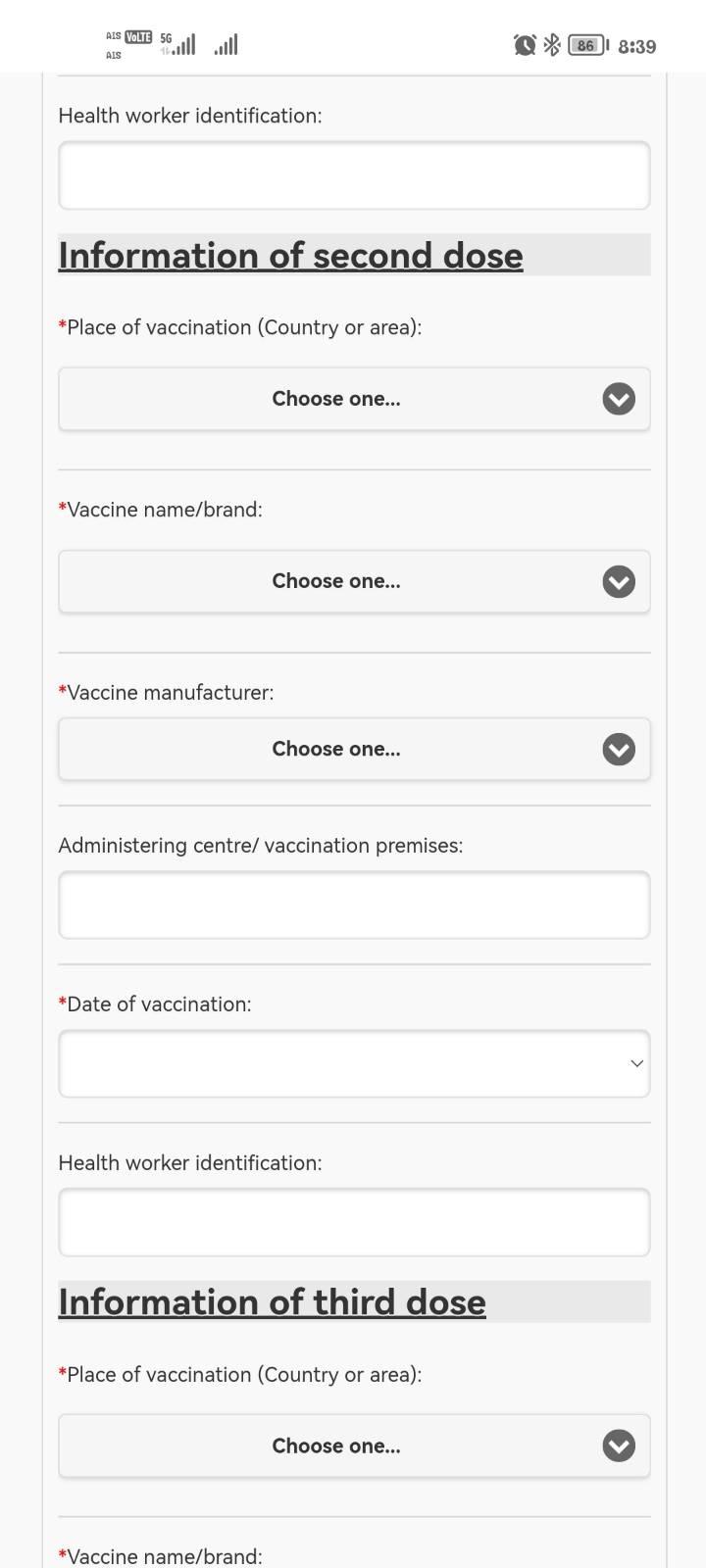
Task: Click third dose place of vaccination arrow icon
Action: click(x=619, y=1445)
